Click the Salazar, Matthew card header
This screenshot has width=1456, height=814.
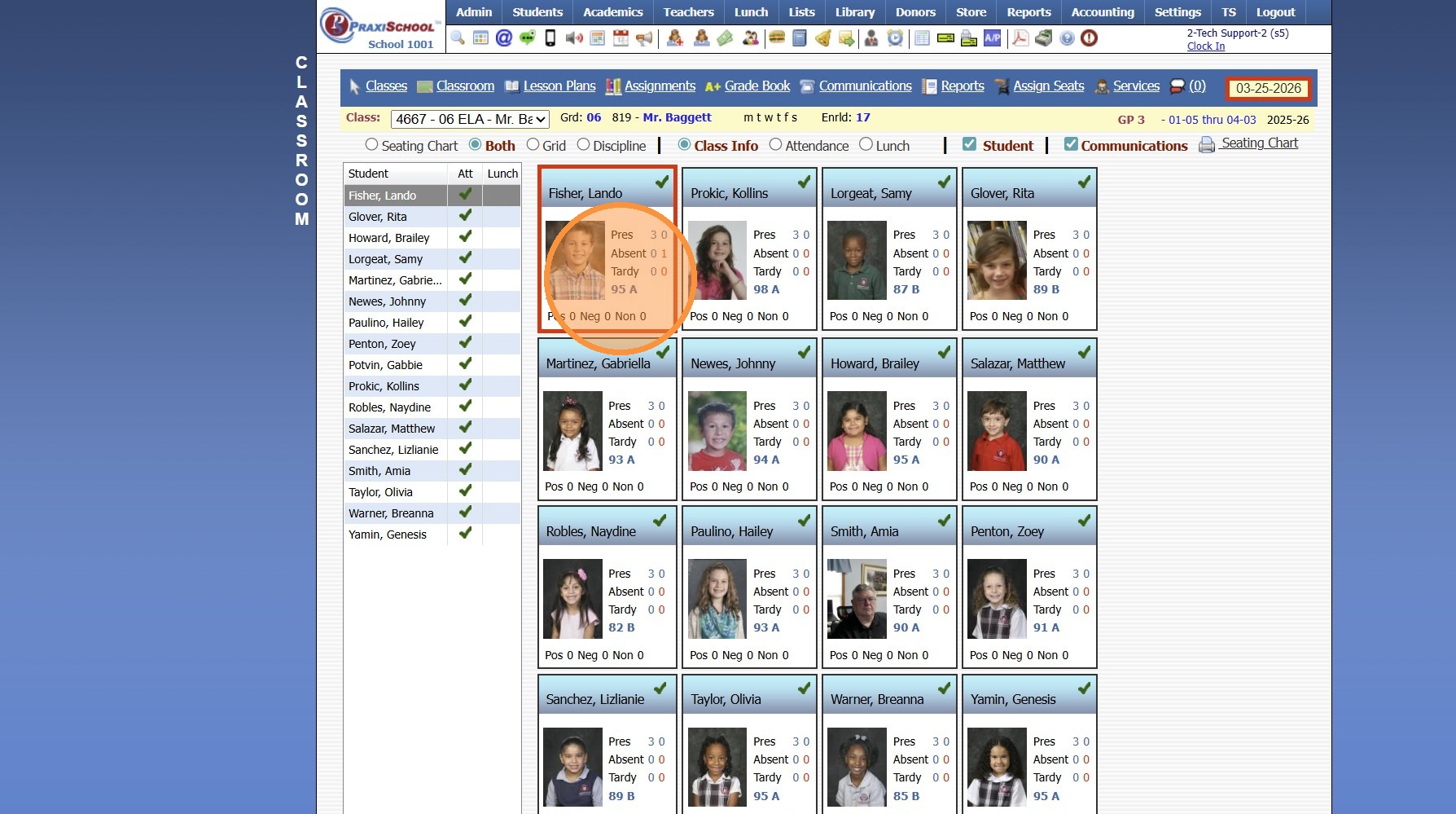1029,359
